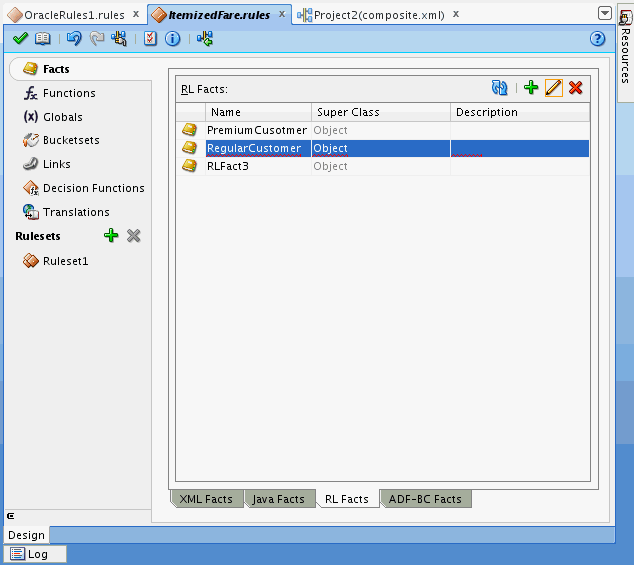Add a ruleset with the green plus
Image resolution: width=634 pixels, height=565 pixels.
tap(111, 235)
